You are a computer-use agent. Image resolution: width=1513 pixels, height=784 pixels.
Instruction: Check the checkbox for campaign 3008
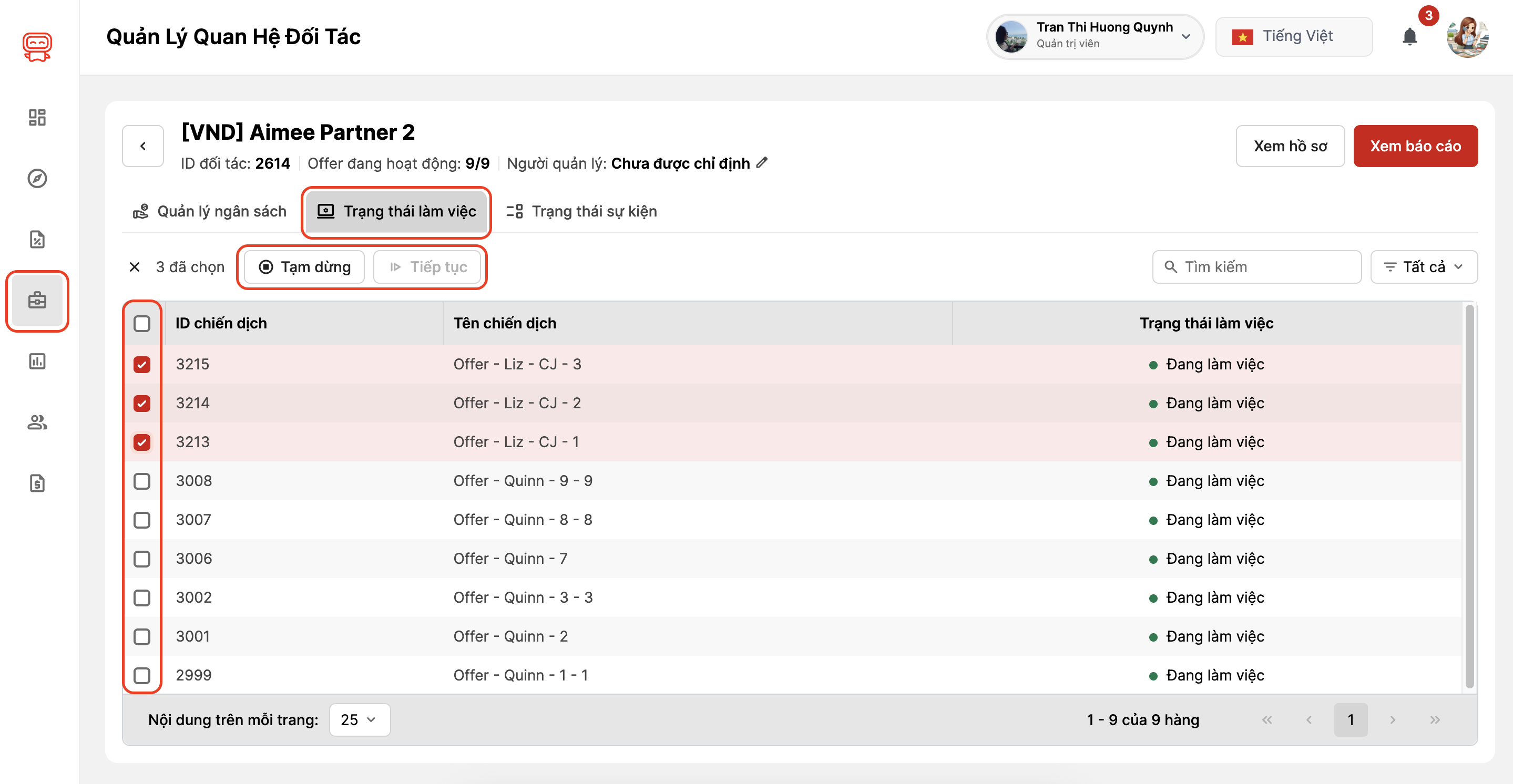(x=141, y=481)
